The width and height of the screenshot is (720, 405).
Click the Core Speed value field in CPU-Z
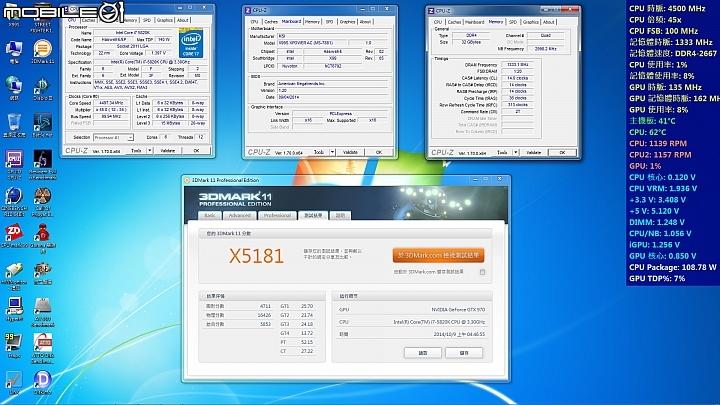pos(112,103)
